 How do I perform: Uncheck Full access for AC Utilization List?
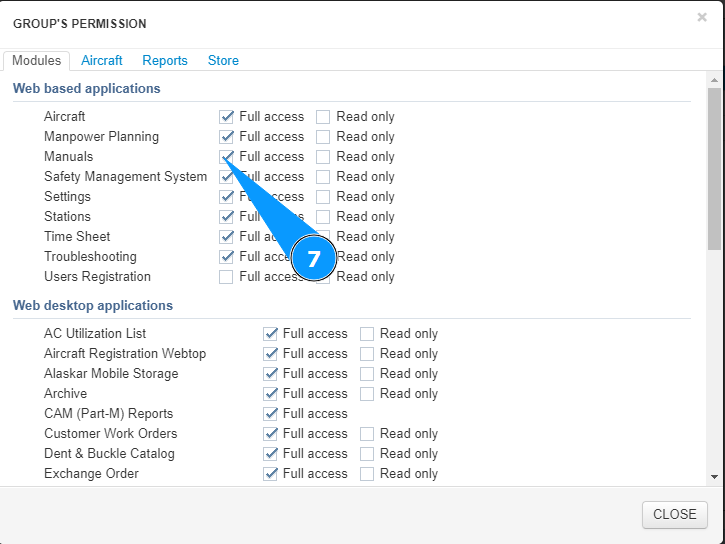click(270, 334)
